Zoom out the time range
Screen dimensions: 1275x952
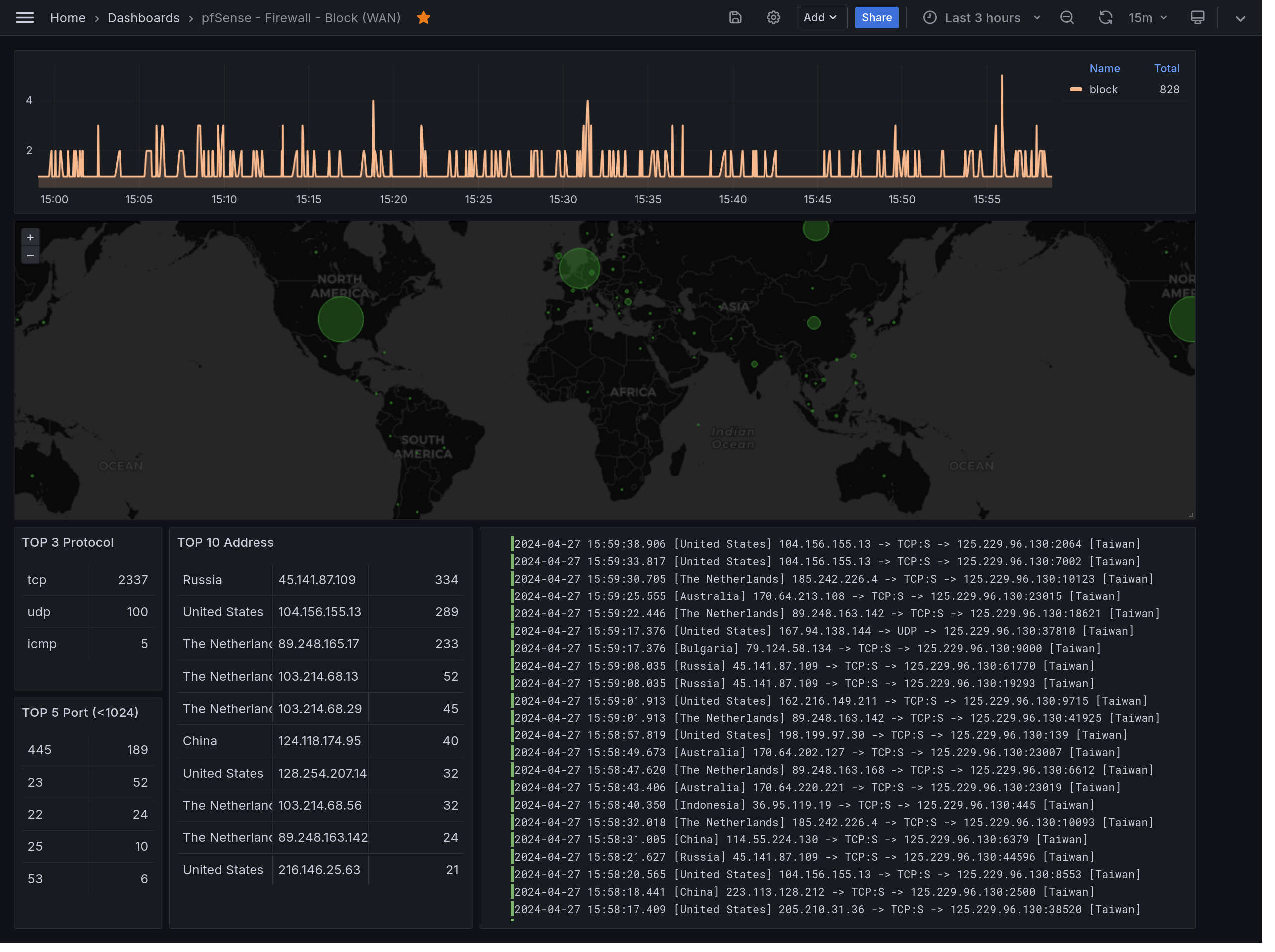click(x=1067, y=18)
